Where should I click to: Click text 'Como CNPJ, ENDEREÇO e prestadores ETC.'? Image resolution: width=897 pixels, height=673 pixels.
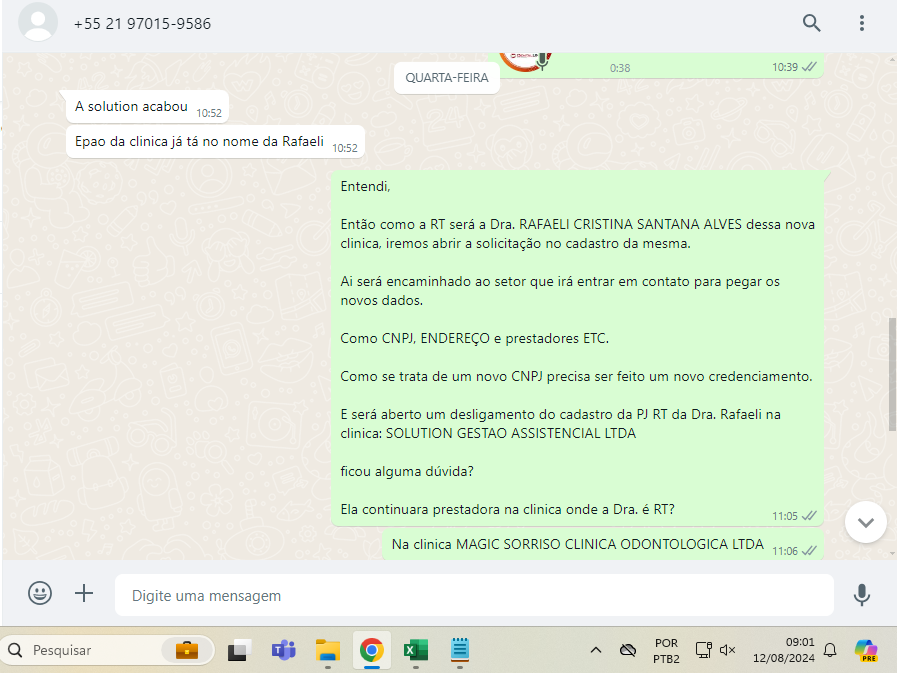click(x=474, y=338)
